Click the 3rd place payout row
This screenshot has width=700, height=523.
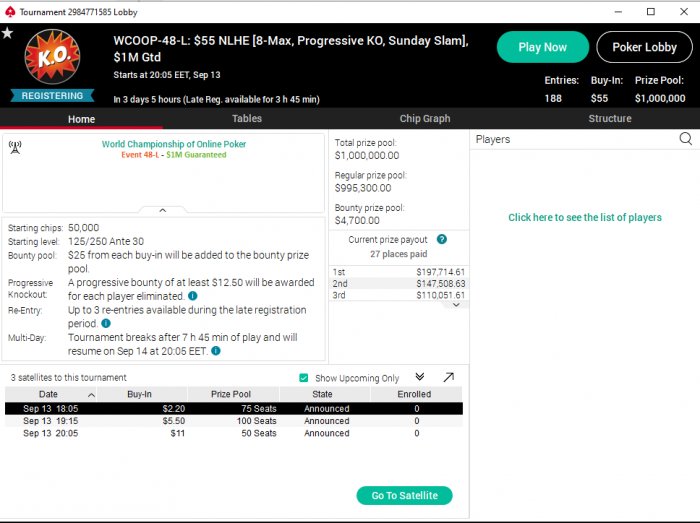coord(399,295)
